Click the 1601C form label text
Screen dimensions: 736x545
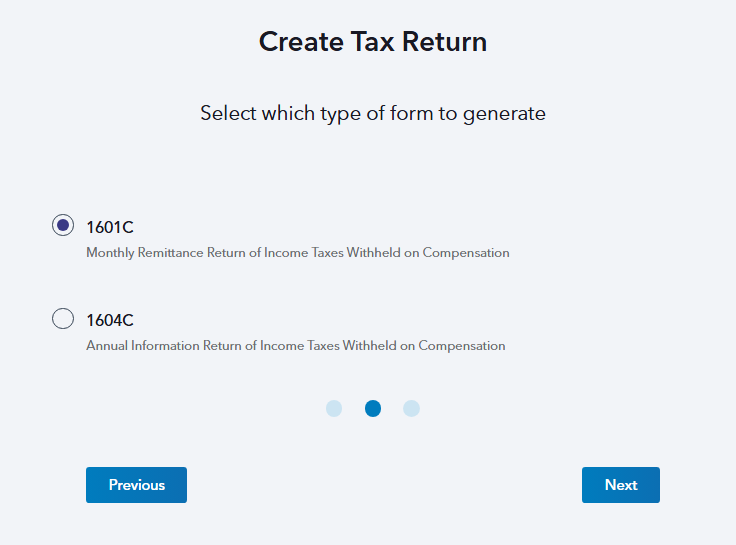pyautogui.click(x=110, y=227)
